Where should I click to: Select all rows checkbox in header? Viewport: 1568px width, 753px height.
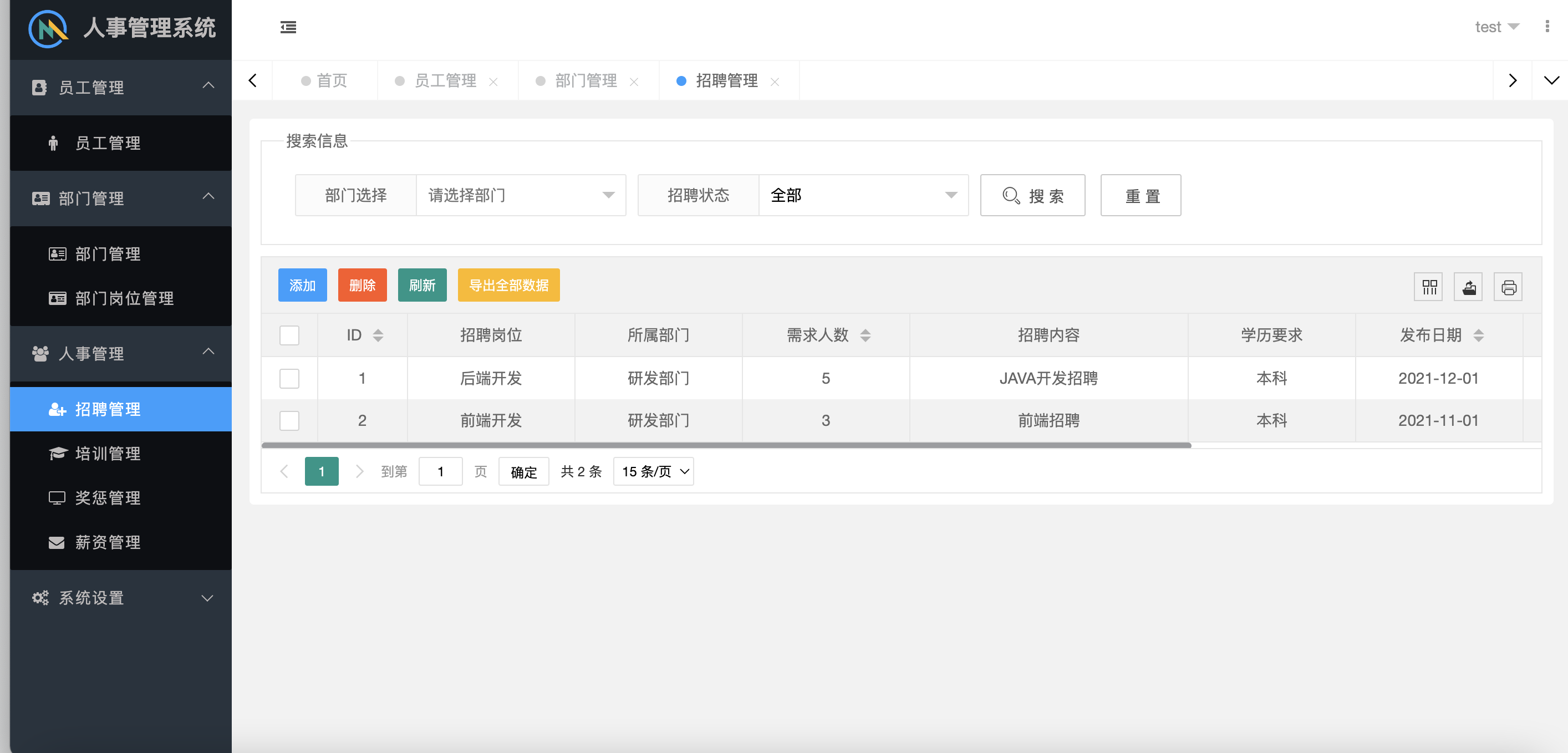click(x=289, y=335)
